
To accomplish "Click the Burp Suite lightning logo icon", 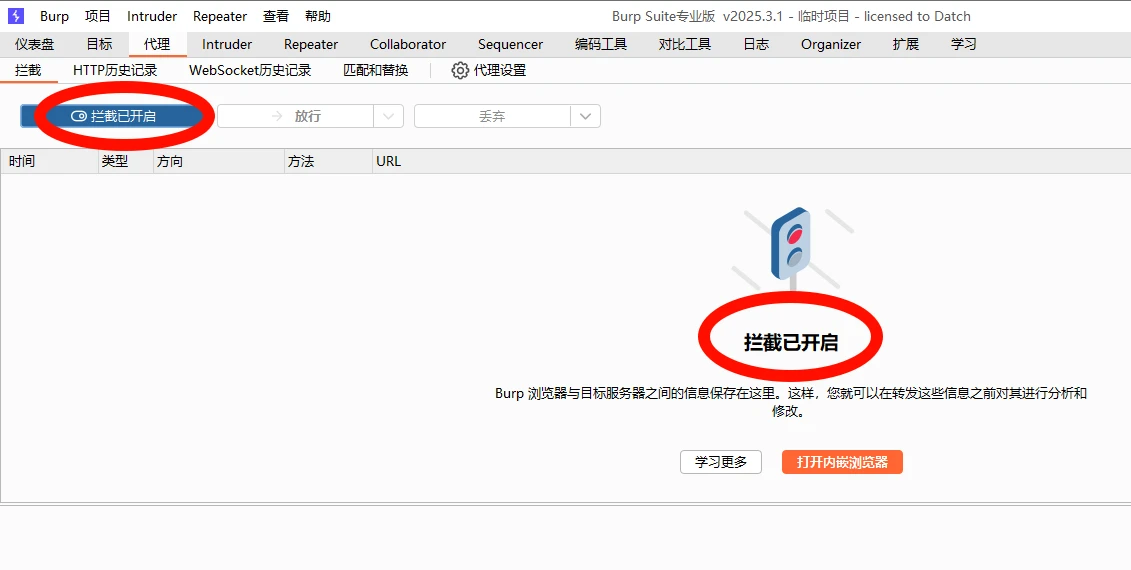I will [x=16, y=16].
